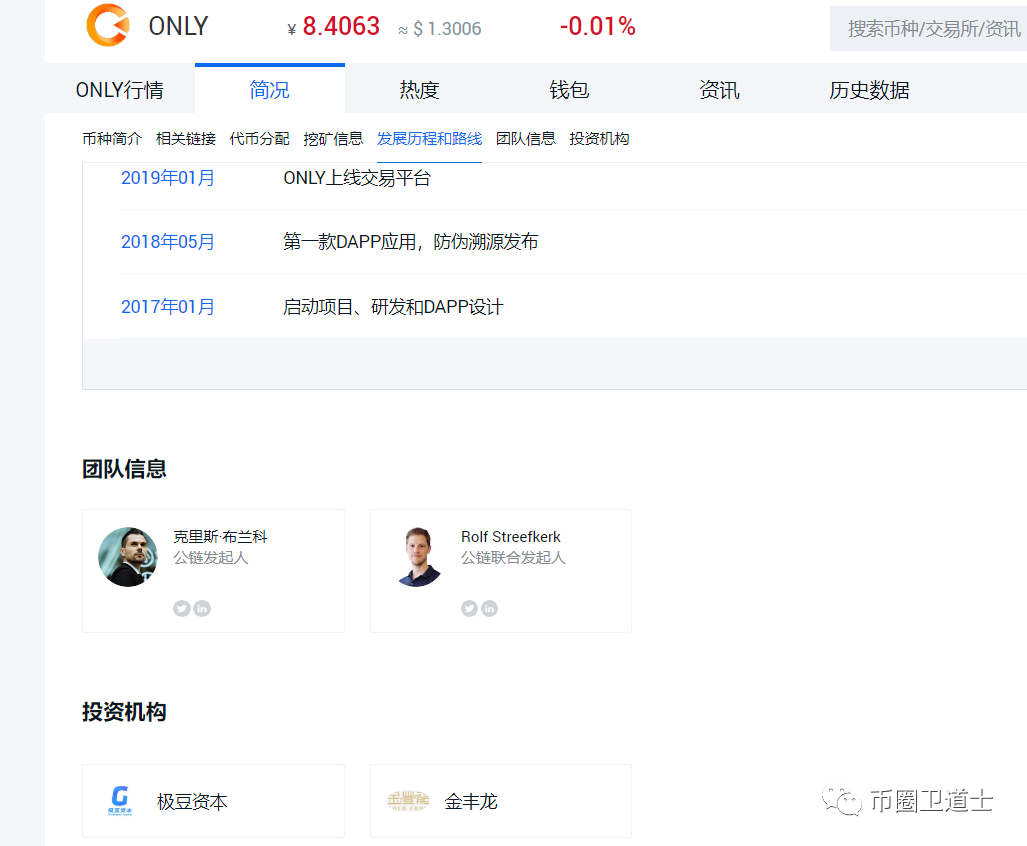
Task: Jump to 投资机构 sub-navigation link
Action: (599, 139)
